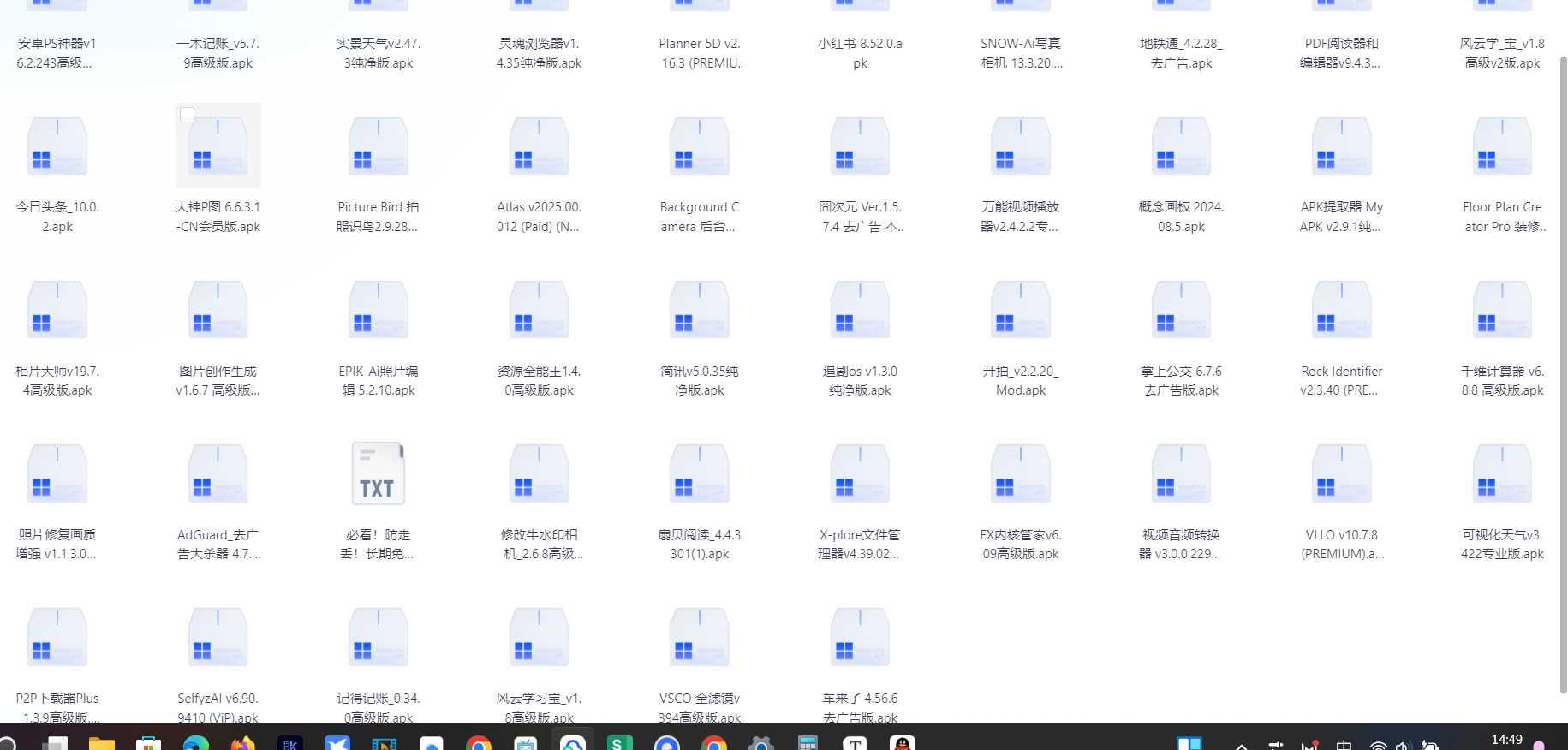Screen dimensions: 1568x750
Task: Select the VLLO v10.7.8 (PREMIUM) icon
Action: pyautogui.click(x=1342, y=473)
